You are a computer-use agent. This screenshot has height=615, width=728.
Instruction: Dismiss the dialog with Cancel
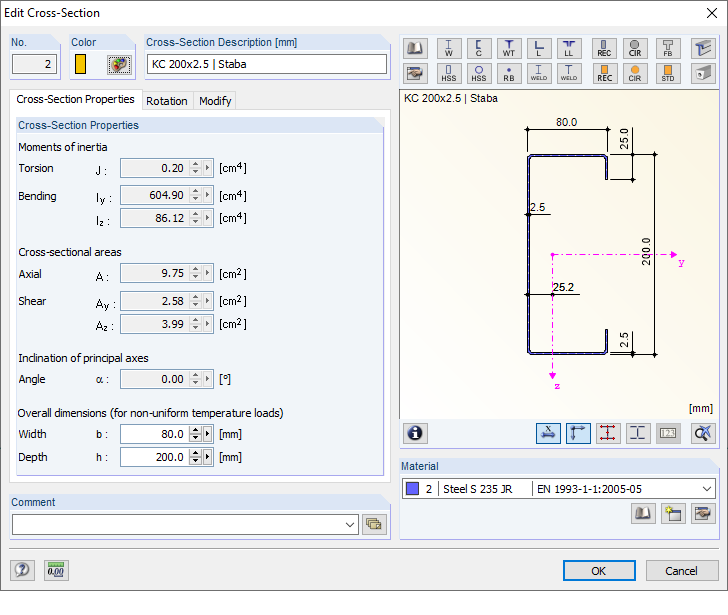(x=681, y=571)
